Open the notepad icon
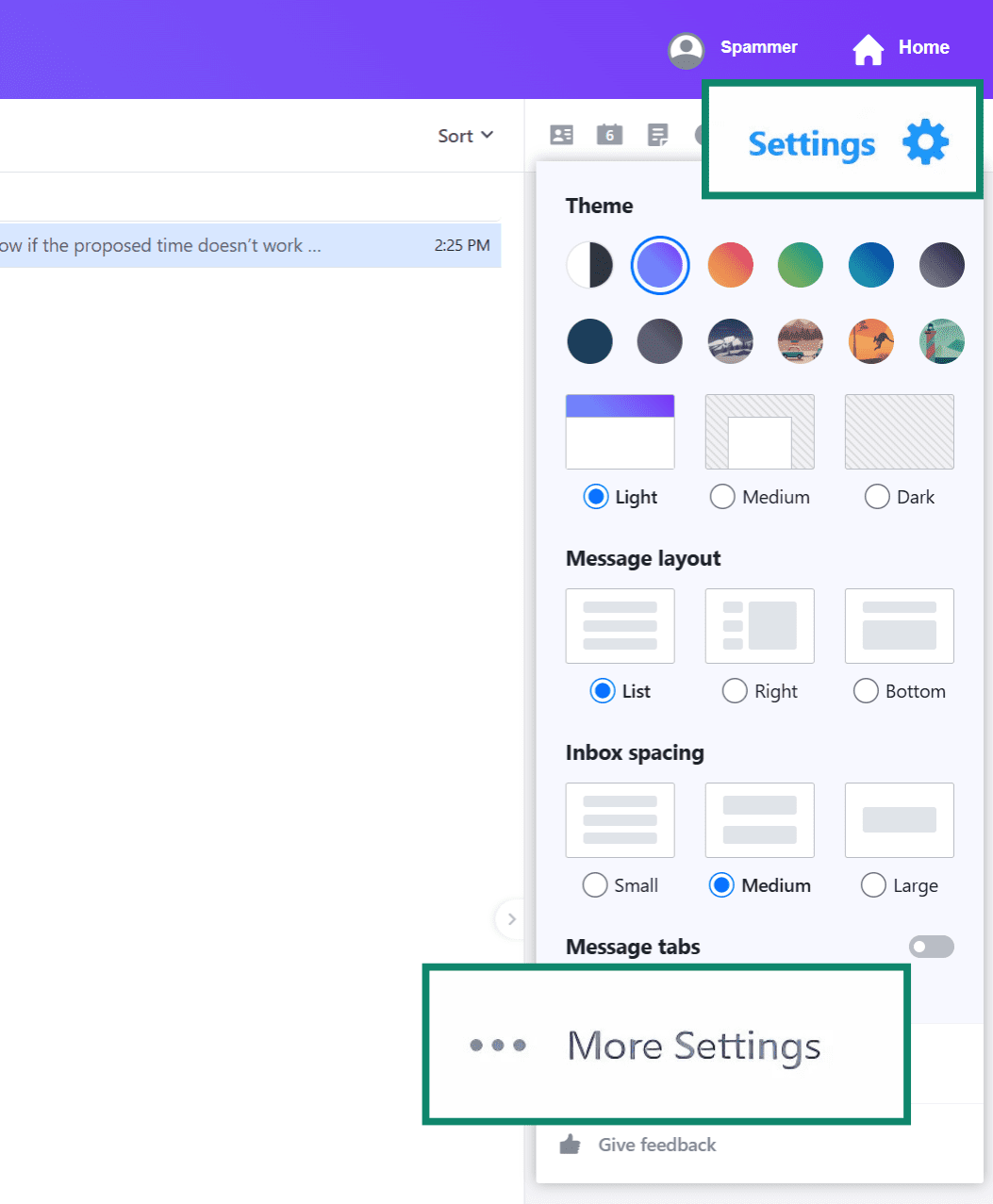This screenshot has width=993, height=1204. click(x=657, y=135)
